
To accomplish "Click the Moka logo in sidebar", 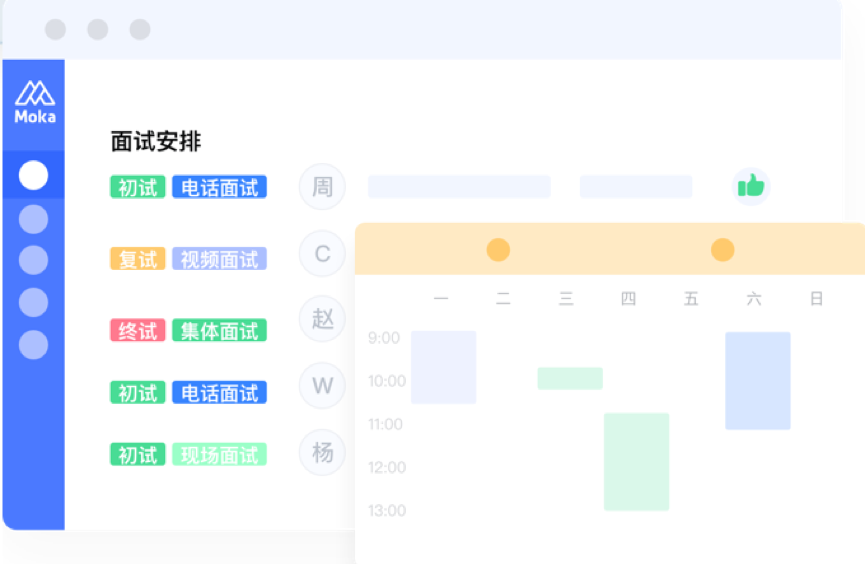I will (35, 102).
